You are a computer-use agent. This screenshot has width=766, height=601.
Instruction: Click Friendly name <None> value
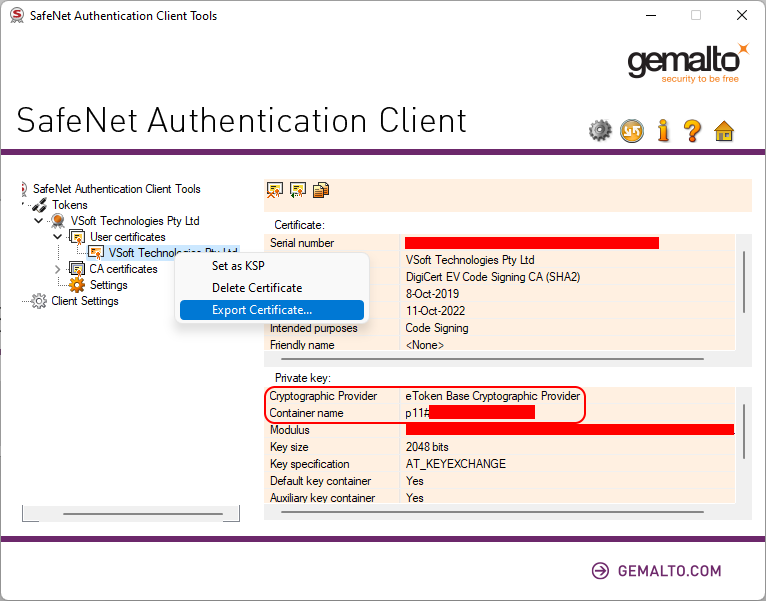[425, 345]
